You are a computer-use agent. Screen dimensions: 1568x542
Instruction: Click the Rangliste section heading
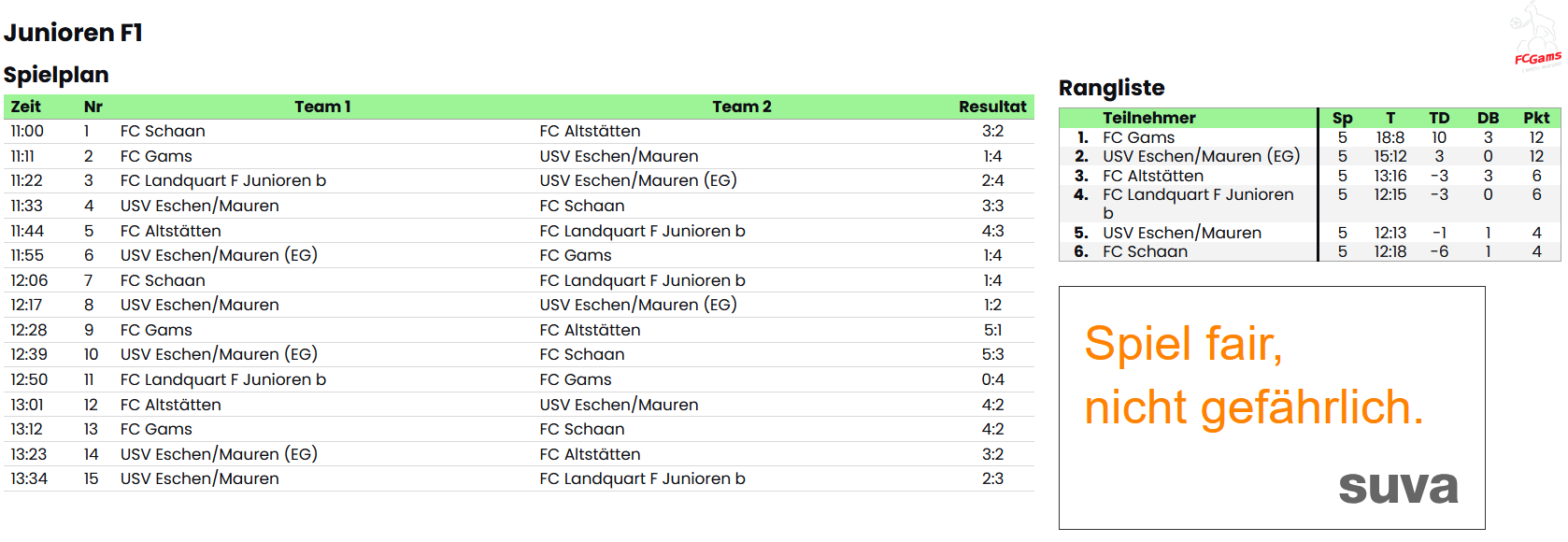pos(1111,88)
